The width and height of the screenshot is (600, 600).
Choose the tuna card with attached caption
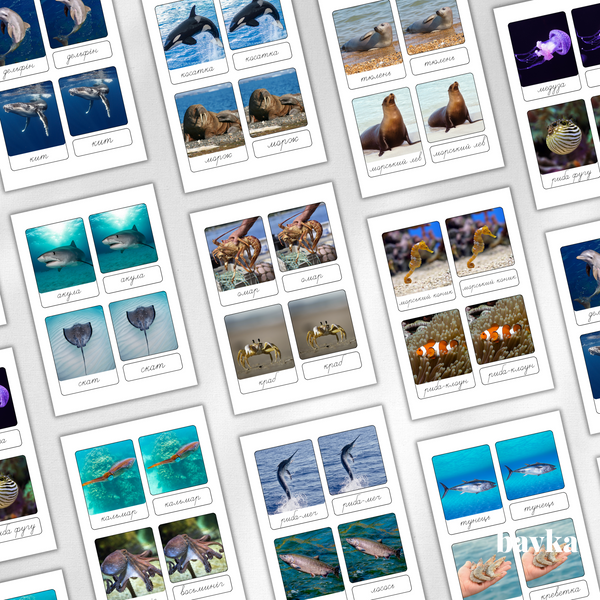pos(469,489)
